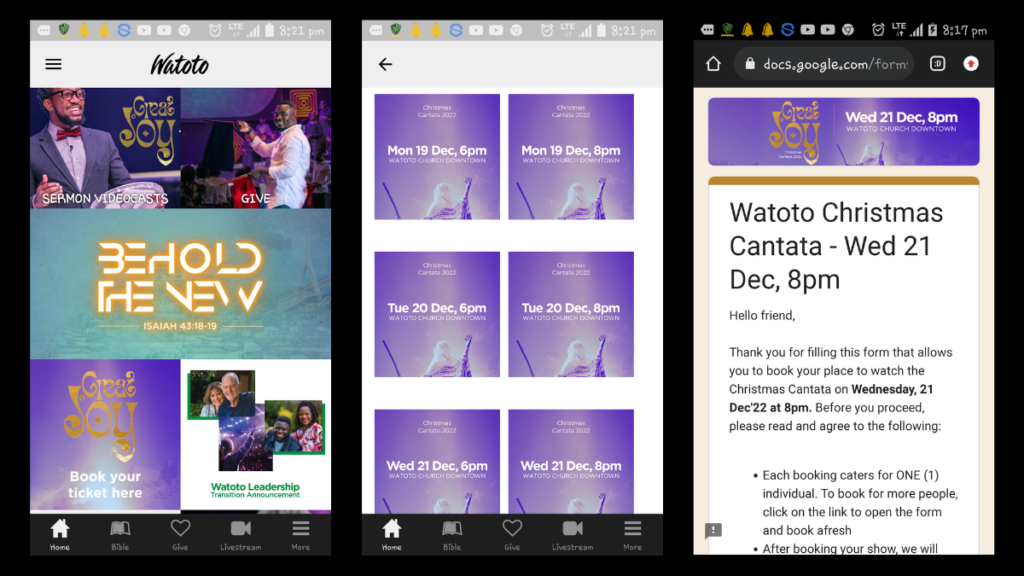This screenshot has width=1024, height=576.
Task: Tap Bible icon in middle screen nav bar
Action: tap(452, 535)
